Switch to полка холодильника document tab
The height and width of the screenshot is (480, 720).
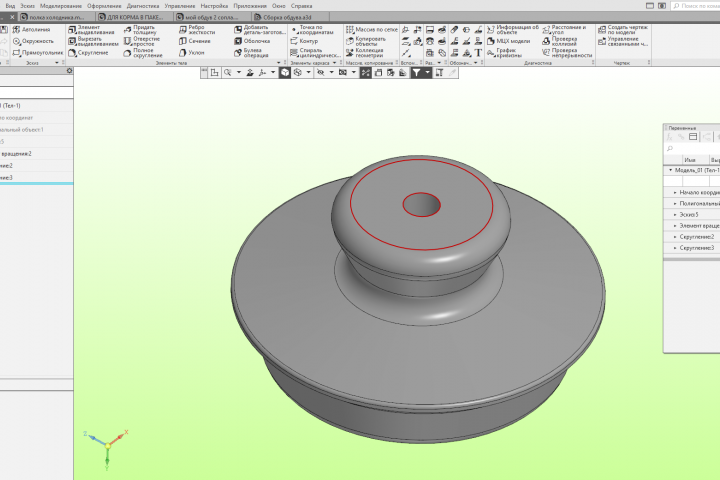57,17
